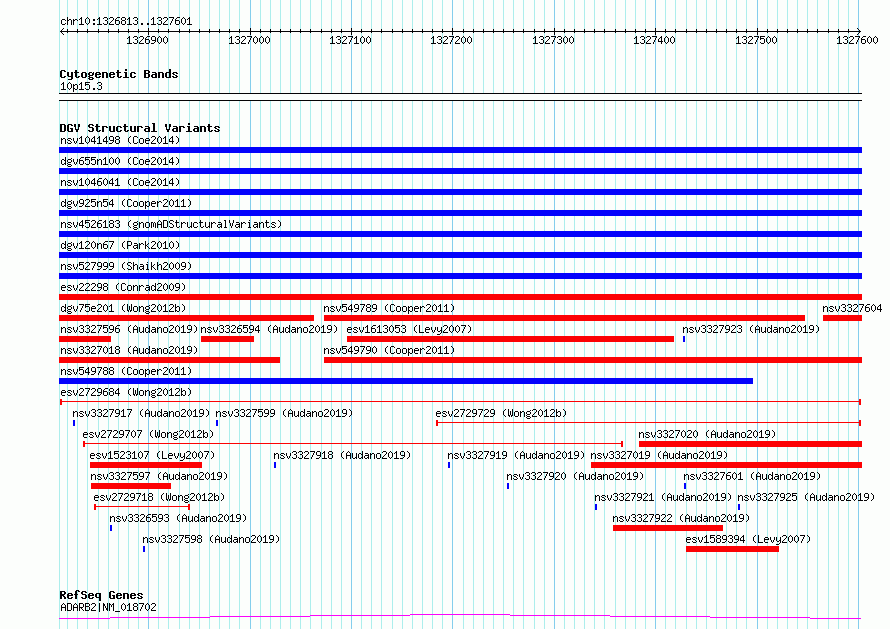
Task: Select esv1613053 (Levy2007) variant label
Action: pyautogui.click(x=409, y=329)
